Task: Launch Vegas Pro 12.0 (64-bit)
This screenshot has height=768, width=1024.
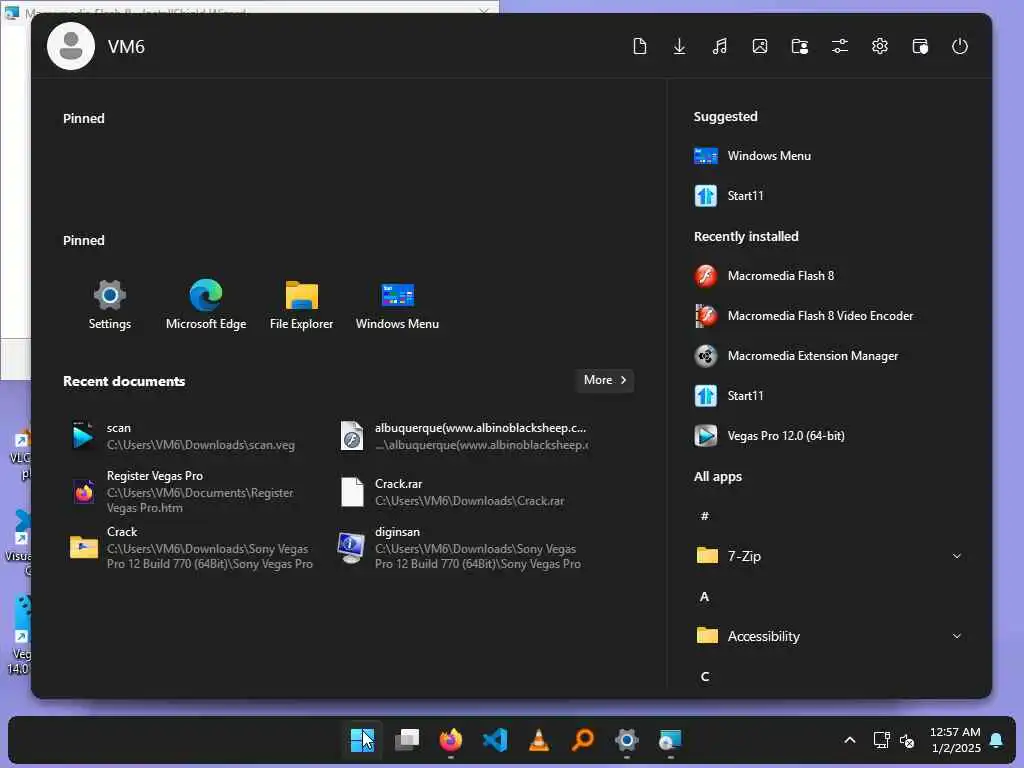Action: click(769, 436)
